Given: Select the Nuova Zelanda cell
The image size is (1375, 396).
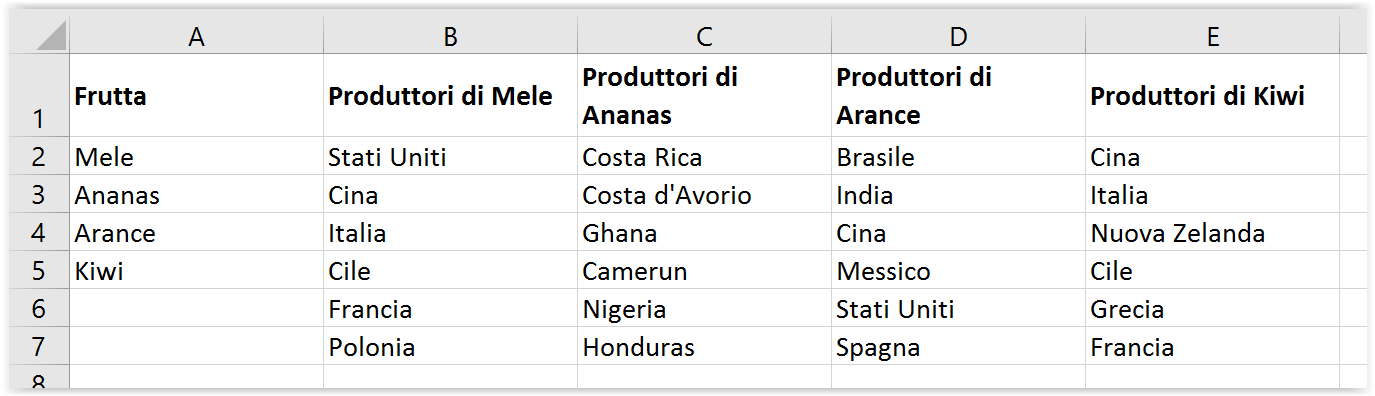Looking at the screenshot, I should point(1212,233).
